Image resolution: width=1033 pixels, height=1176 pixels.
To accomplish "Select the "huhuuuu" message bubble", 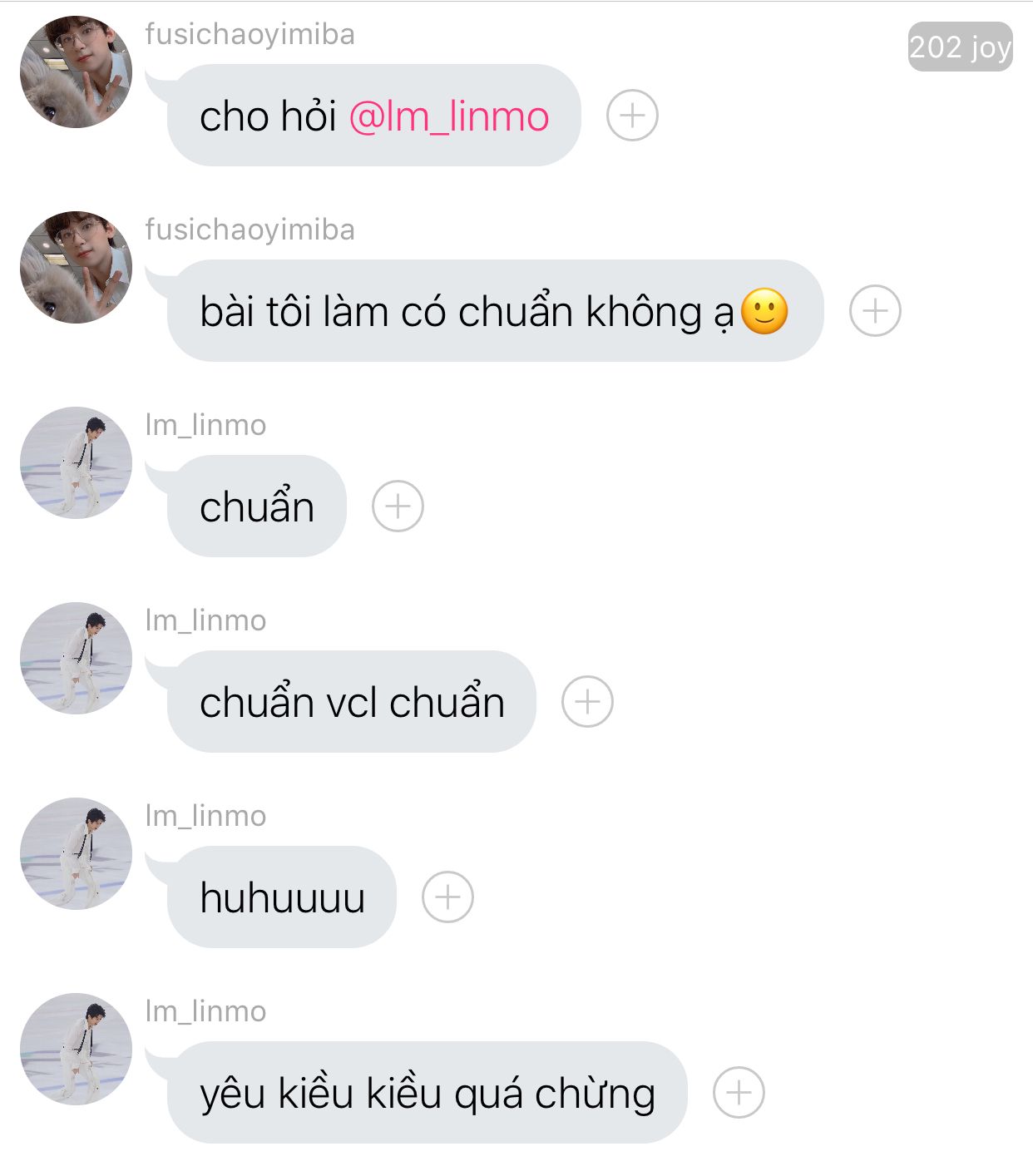I will [x=281, y=897].
